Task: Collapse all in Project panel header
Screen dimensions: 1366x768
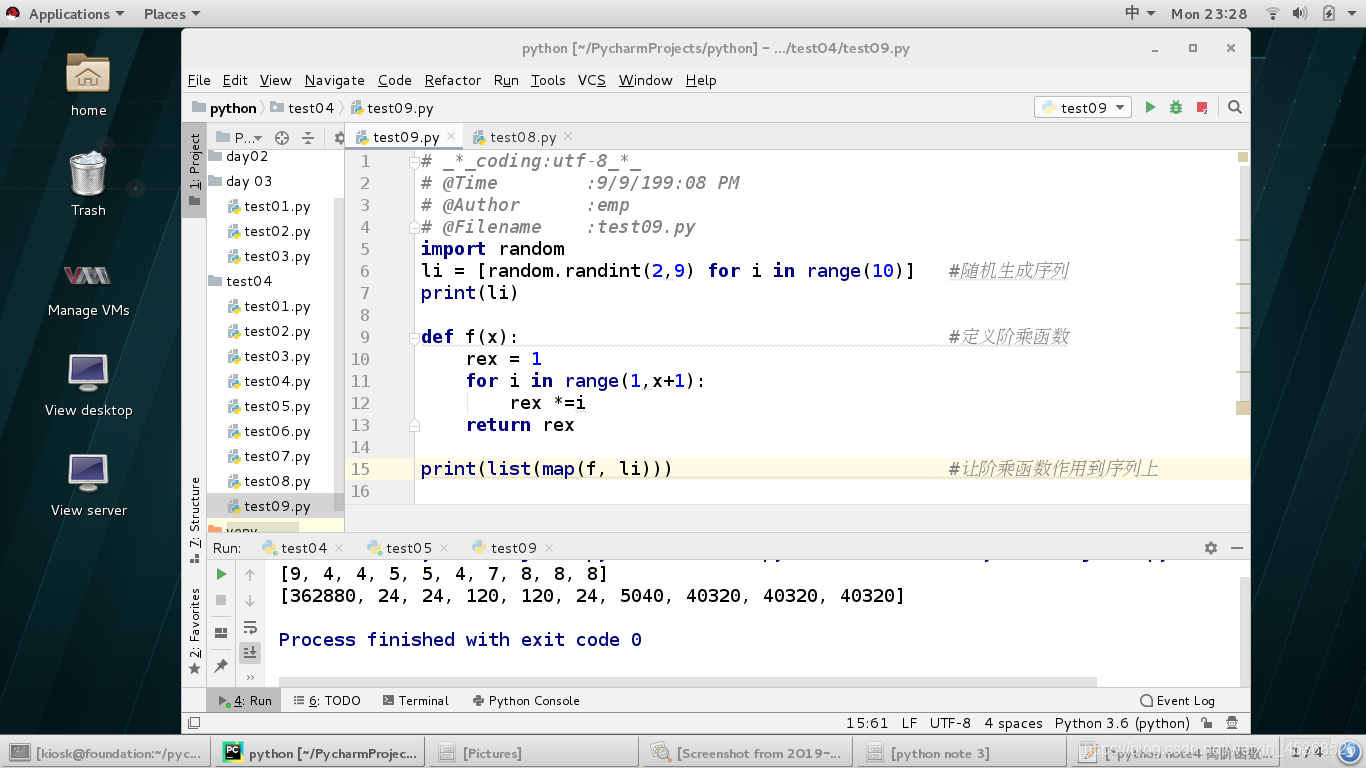Action: pos(308,138)
